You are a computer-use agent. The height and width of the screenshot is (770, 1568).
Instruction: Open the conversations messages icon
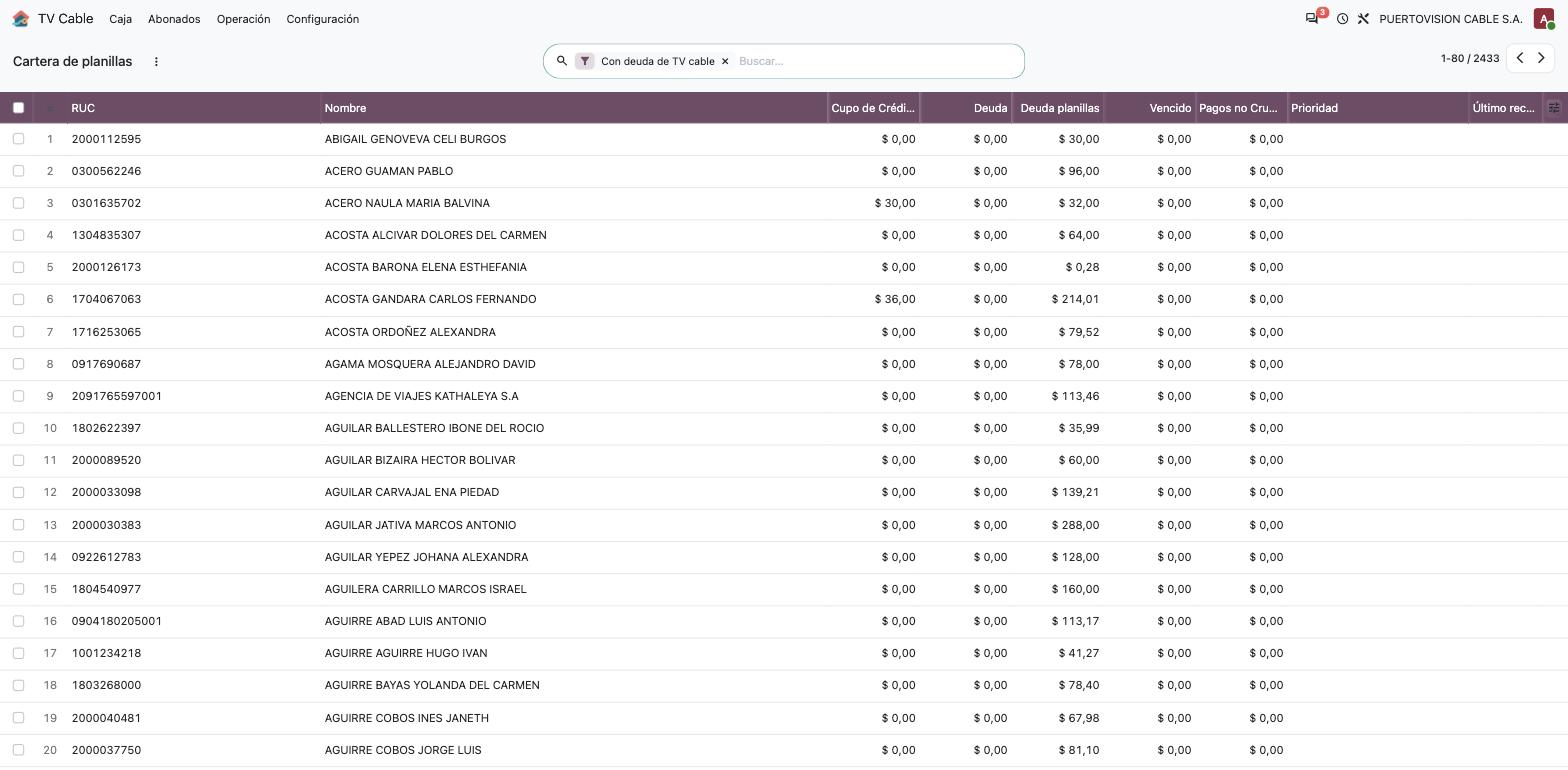click(1312, 19)
